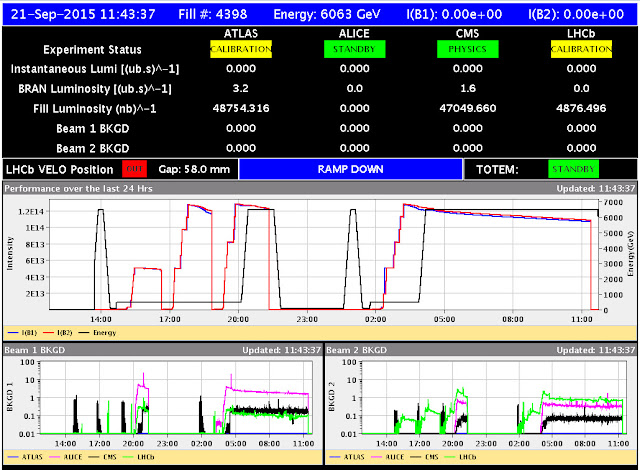This screenshot has width=640, height=470.
Task: Click ALICE legend entry in Beam 1 BKGD chart
Action: tap(66, 457)
